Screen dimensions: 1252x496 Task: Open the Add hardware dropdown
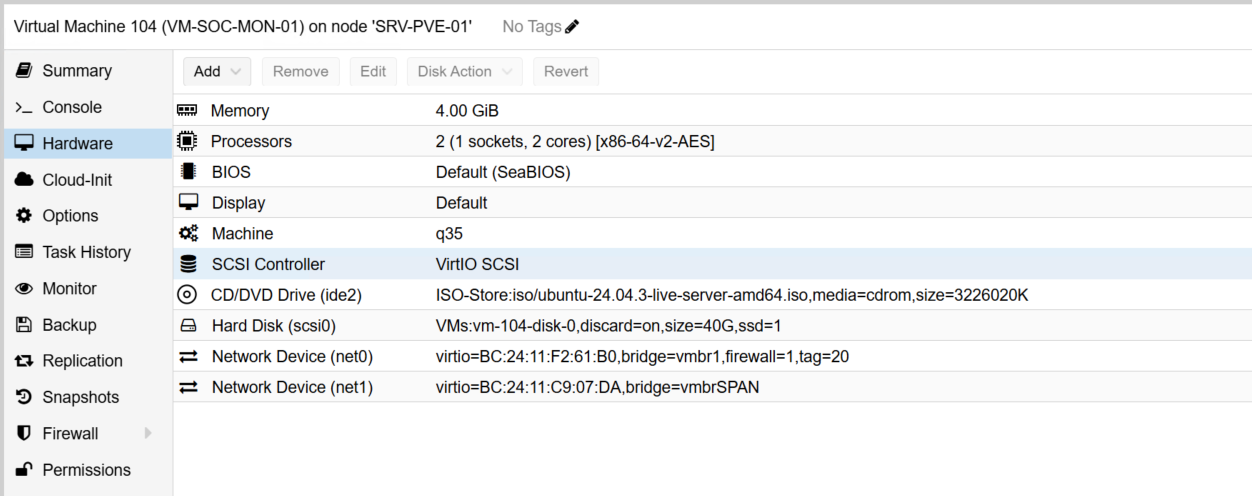point(217,71)
